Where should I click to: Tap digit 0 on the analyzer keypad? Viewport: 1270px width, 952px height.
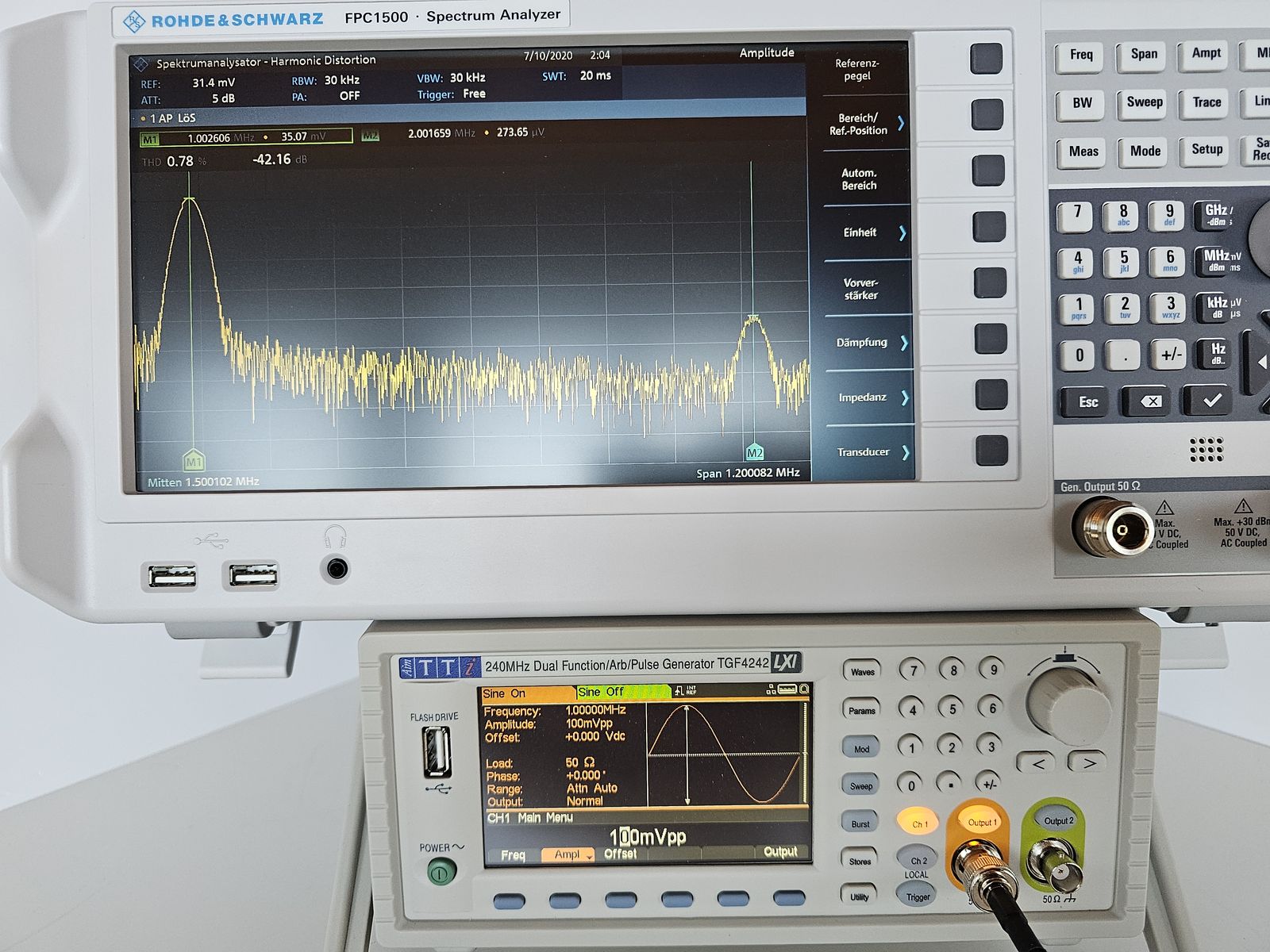pos(1077,355)
